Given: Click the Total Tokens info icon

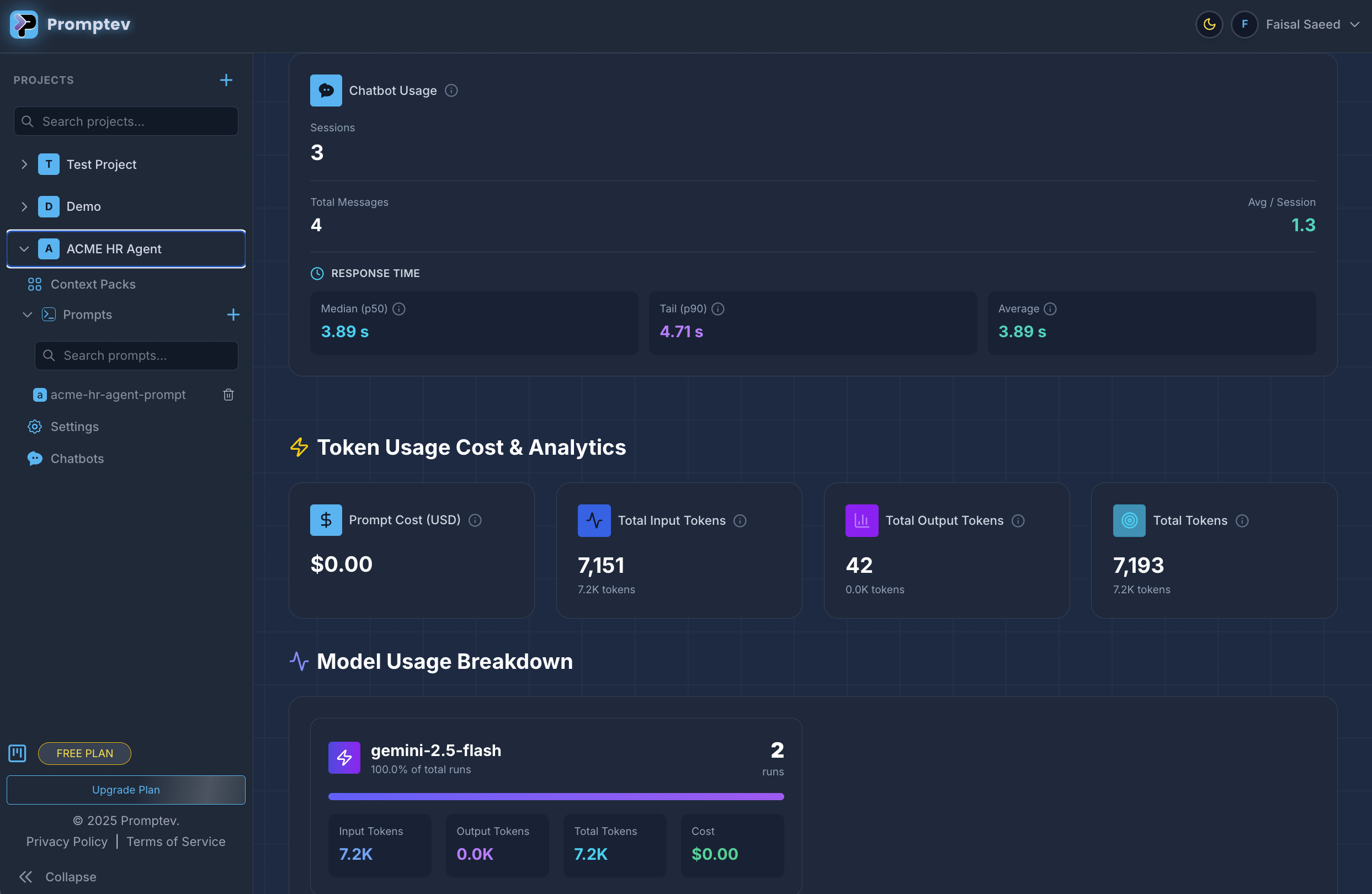Looking at the screenshot, I should [1242, 520].
